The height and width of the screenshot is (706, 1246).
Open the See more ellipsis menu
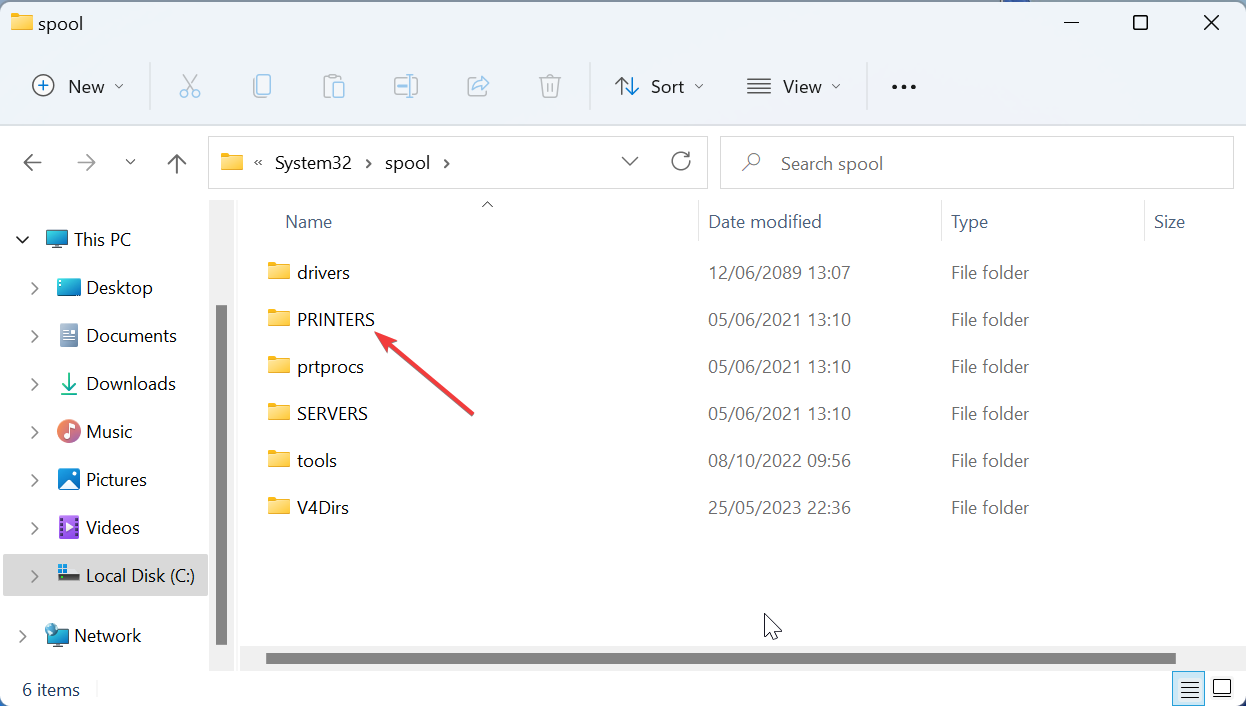pyautogui.click(x=904, y=87)
